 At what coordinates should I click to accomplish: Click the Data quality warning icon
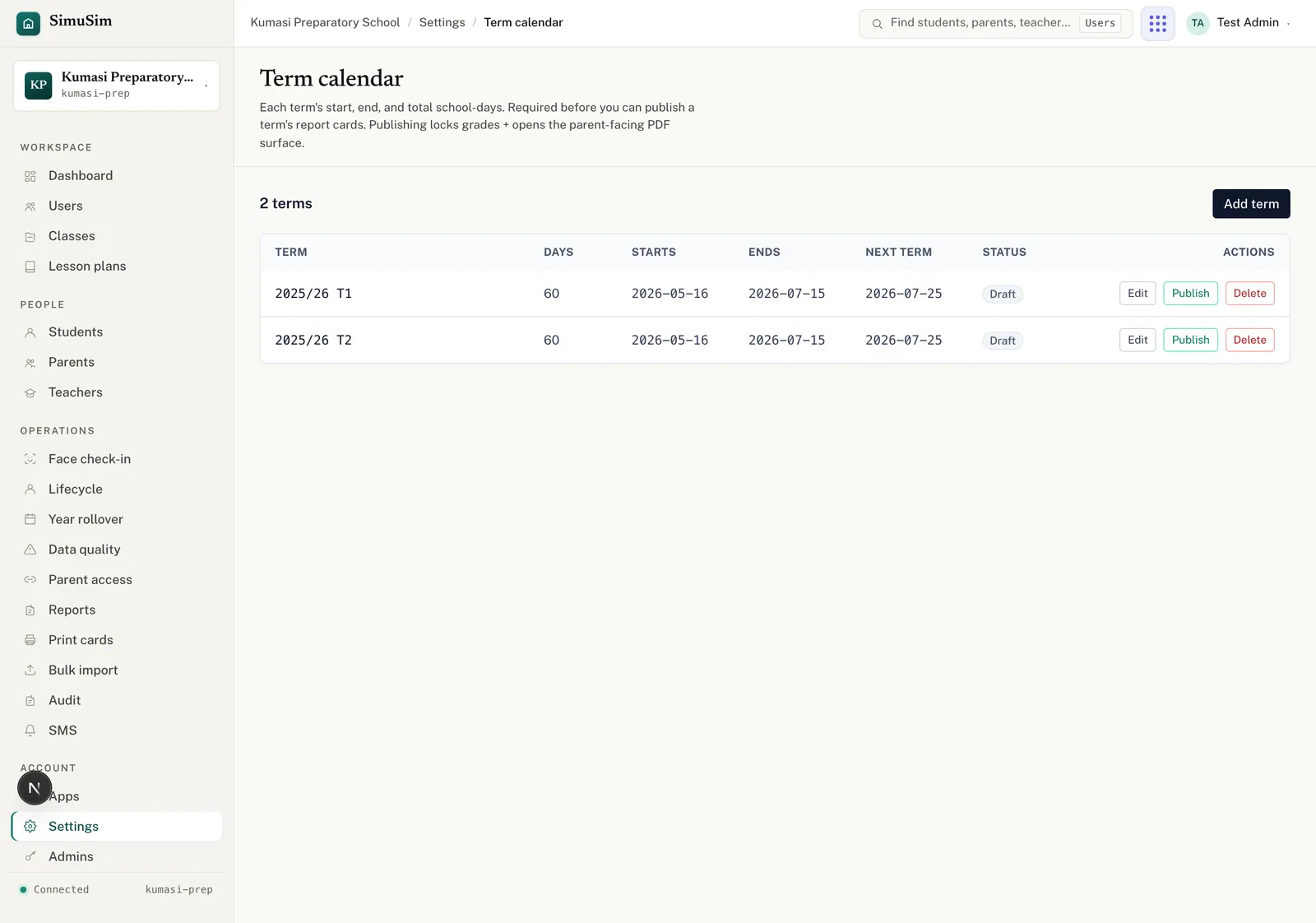coord(30,550)
